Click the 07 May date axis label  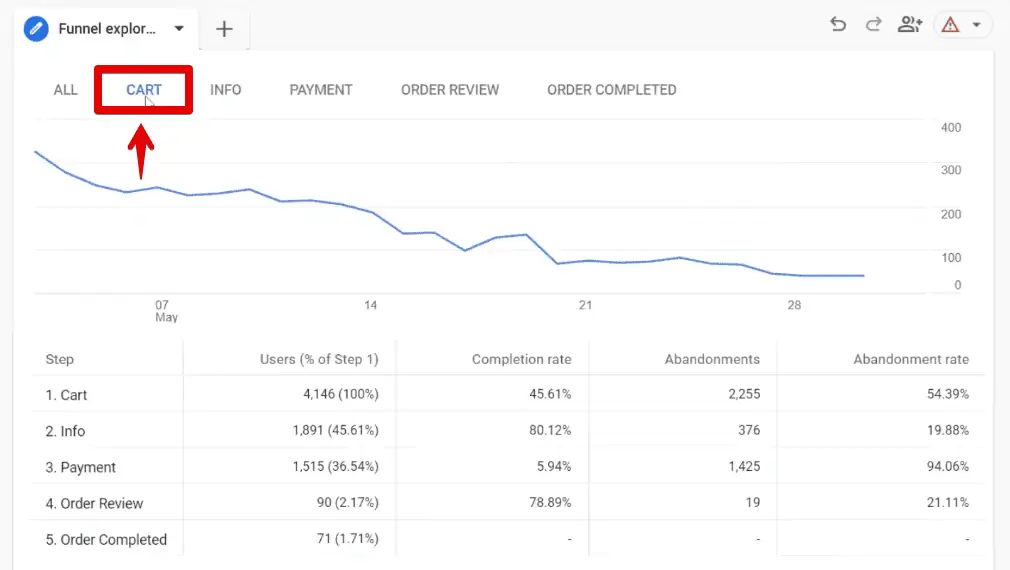pos(166,311)
